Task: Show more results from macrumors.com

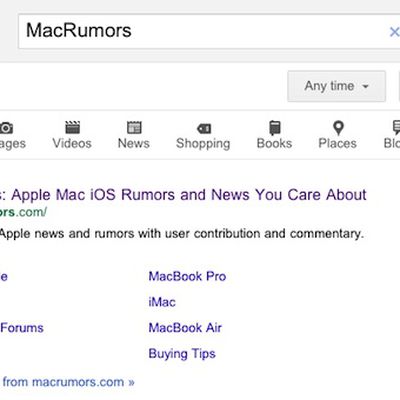Action: (x=68, y=382)
